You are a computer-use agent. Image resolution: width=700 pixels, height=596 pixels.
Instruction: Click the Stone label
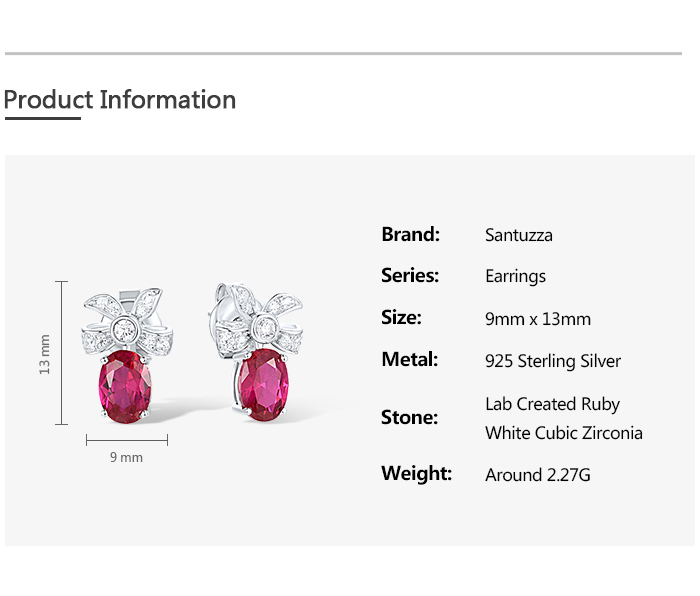409,417
